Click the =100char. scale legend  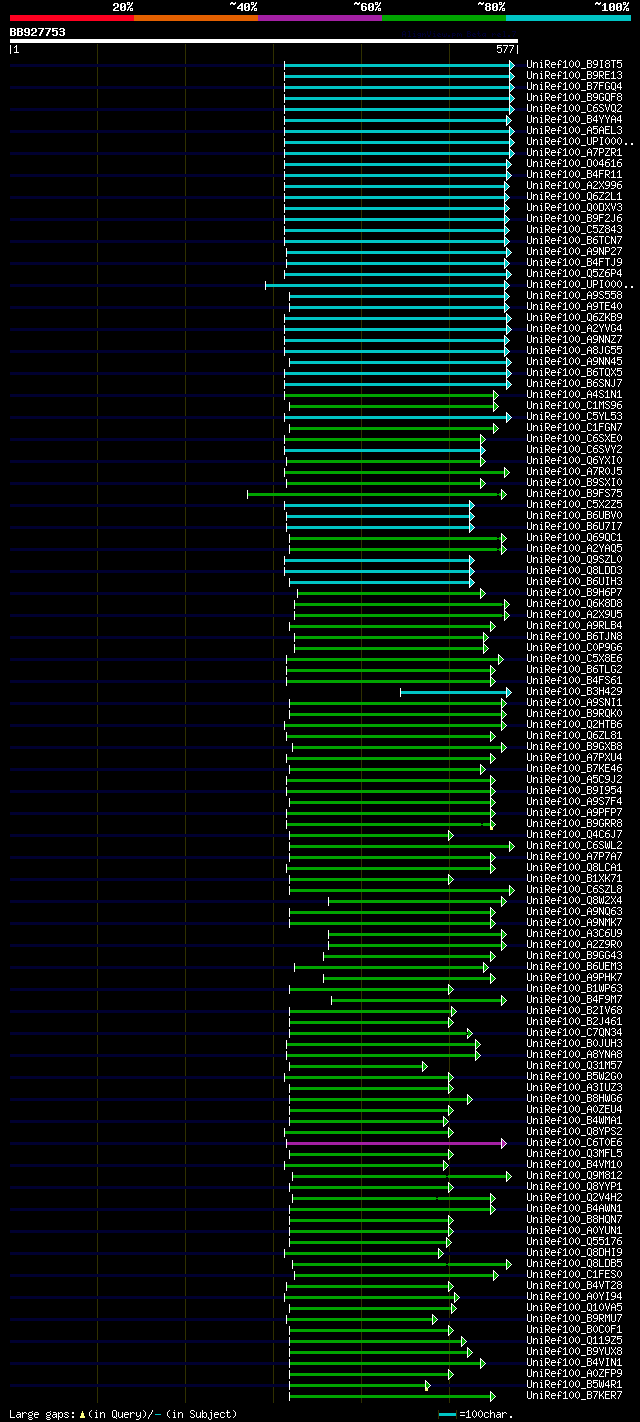tap(475, 1414)
